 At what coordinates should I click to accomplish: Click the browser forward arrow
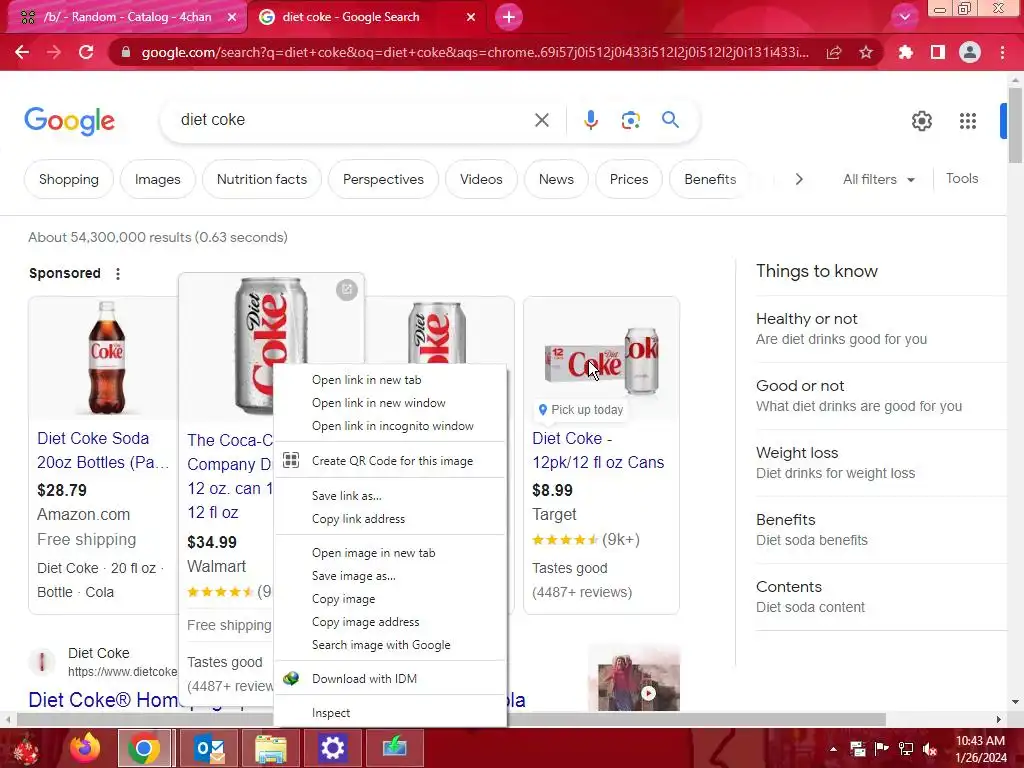54,52
